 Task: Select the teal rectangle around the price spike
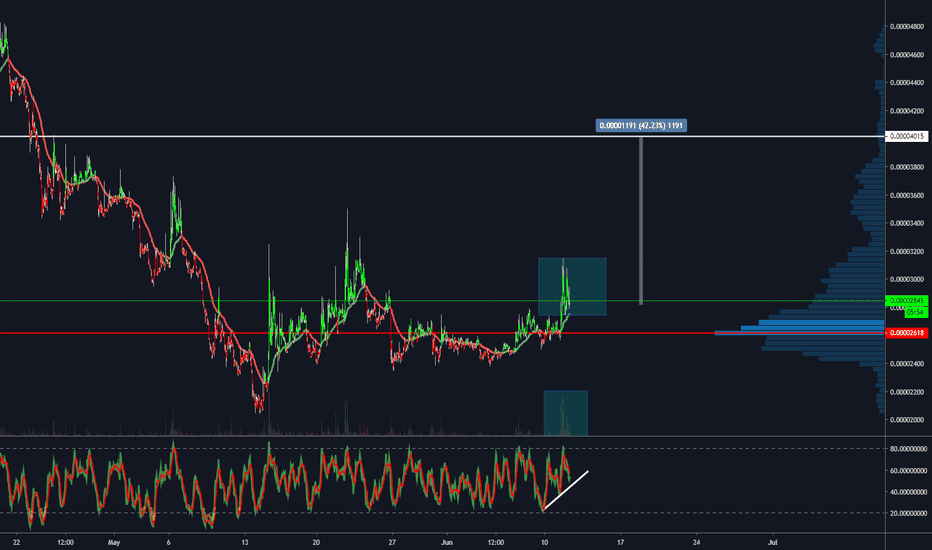pos(572,287)
